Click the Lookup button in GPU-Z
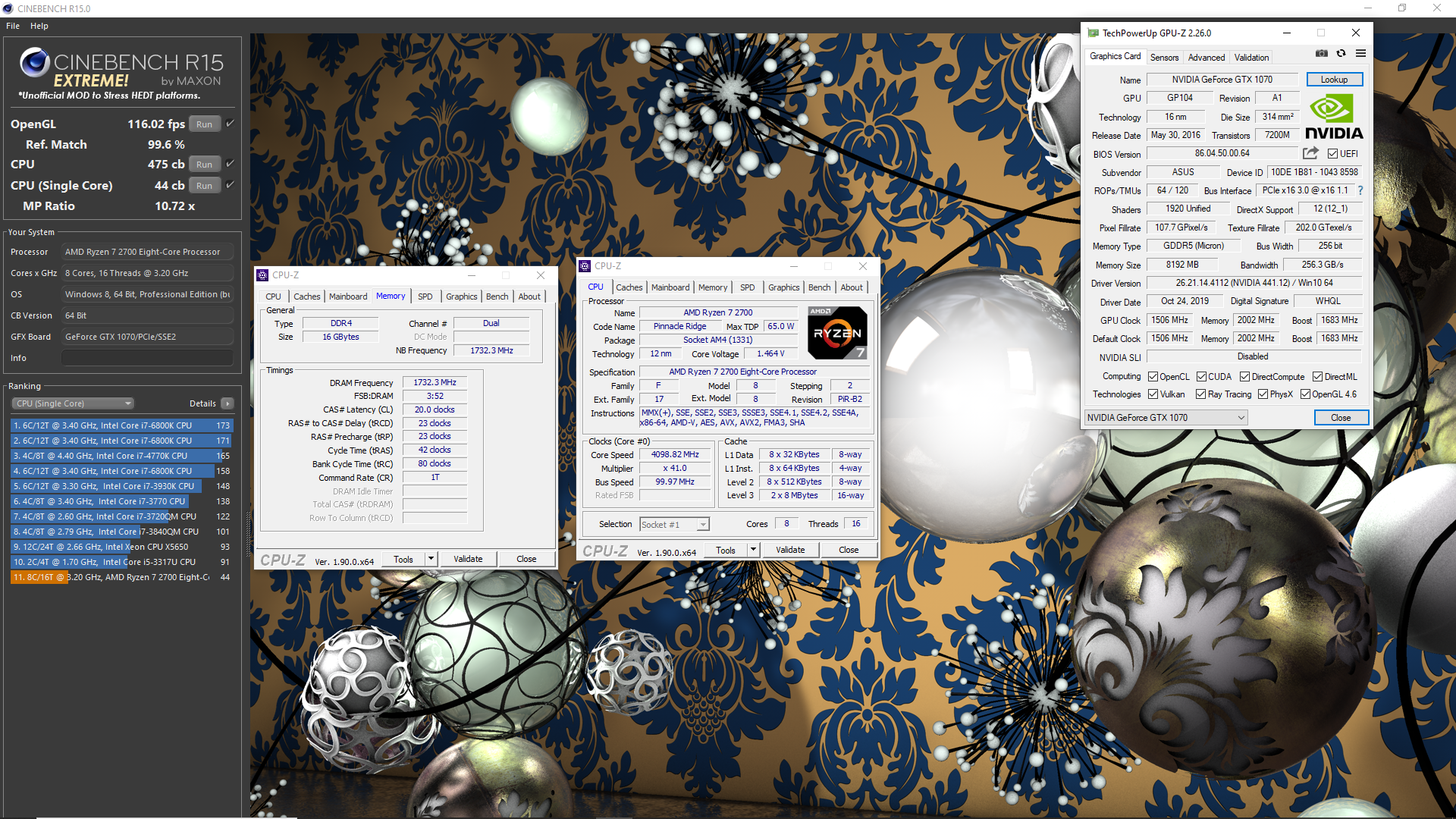Viewport: 1456px width, 819px height. coord(1334,80)
